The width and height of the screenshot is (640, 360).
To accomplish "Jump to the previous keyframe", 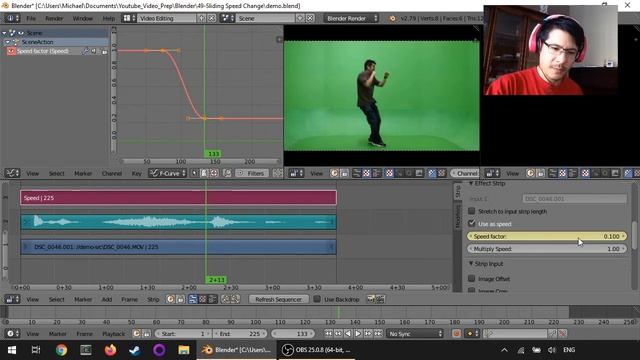I will pyautogui.click(x=338, y=334).
